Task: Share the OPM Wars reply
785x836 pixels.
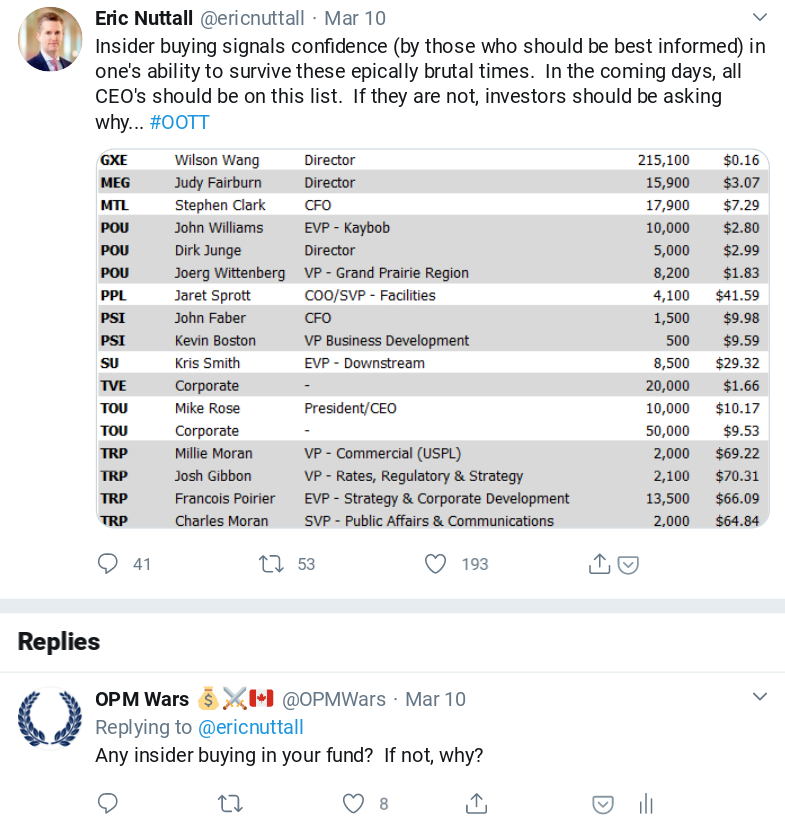Action: coord(476,803)
